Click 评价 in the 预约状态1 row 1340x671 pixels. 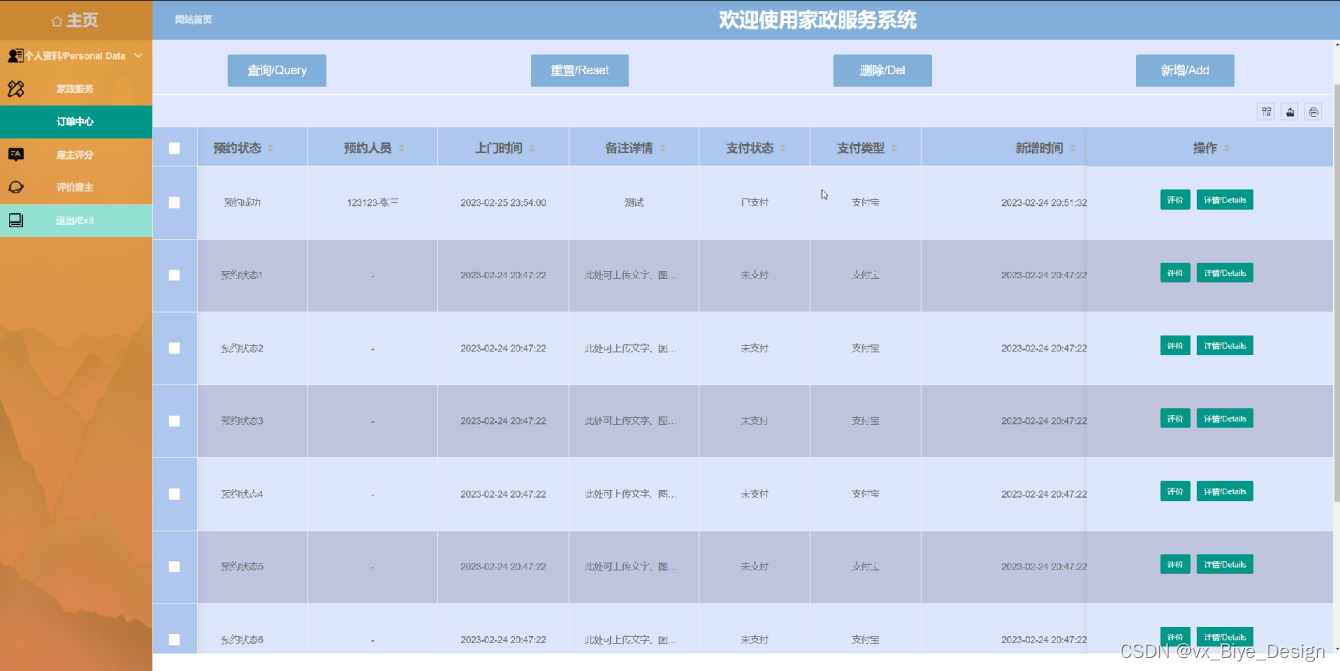[1175, 273]
